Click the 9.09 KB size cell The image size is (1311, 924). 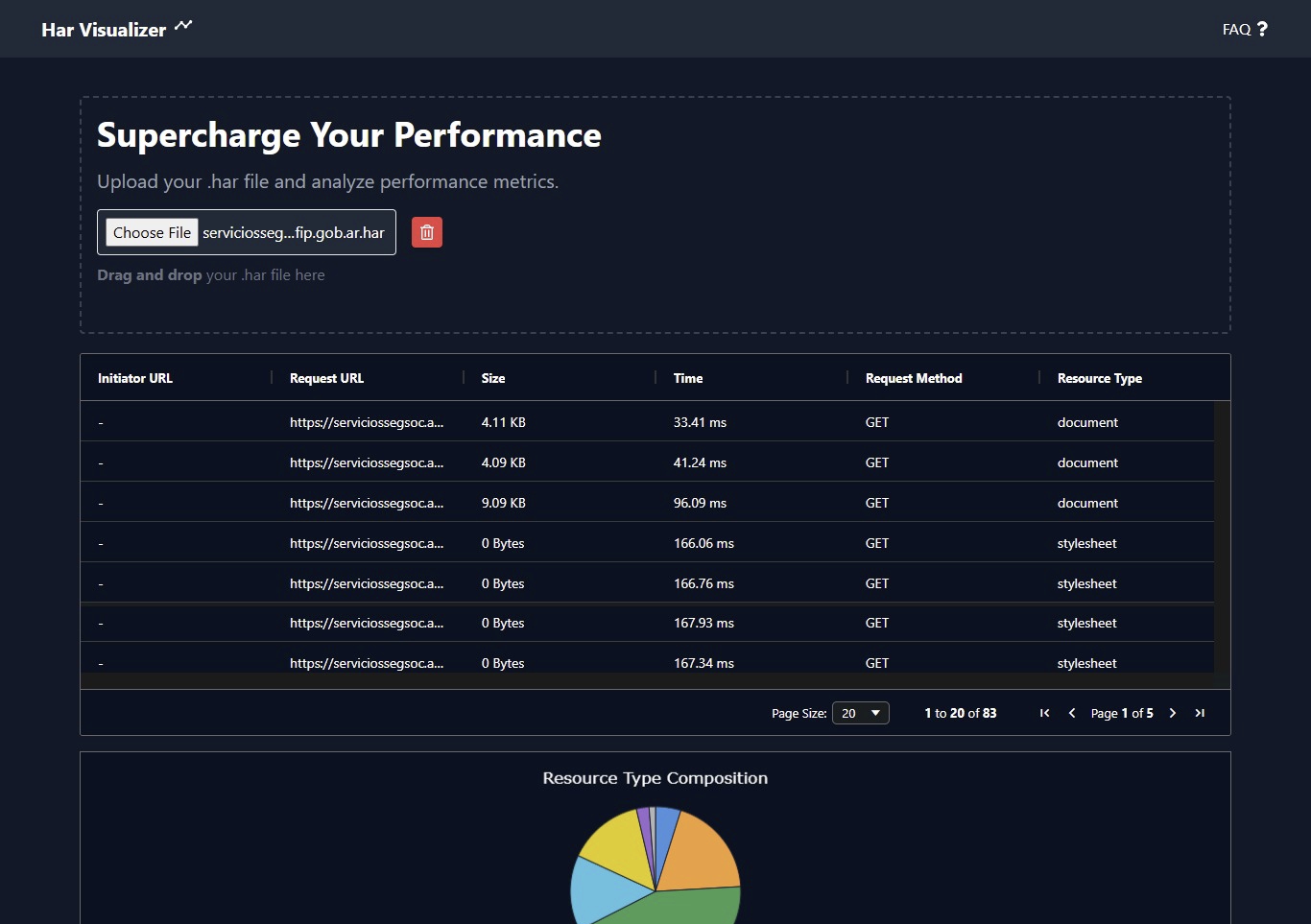pos(504,503)
